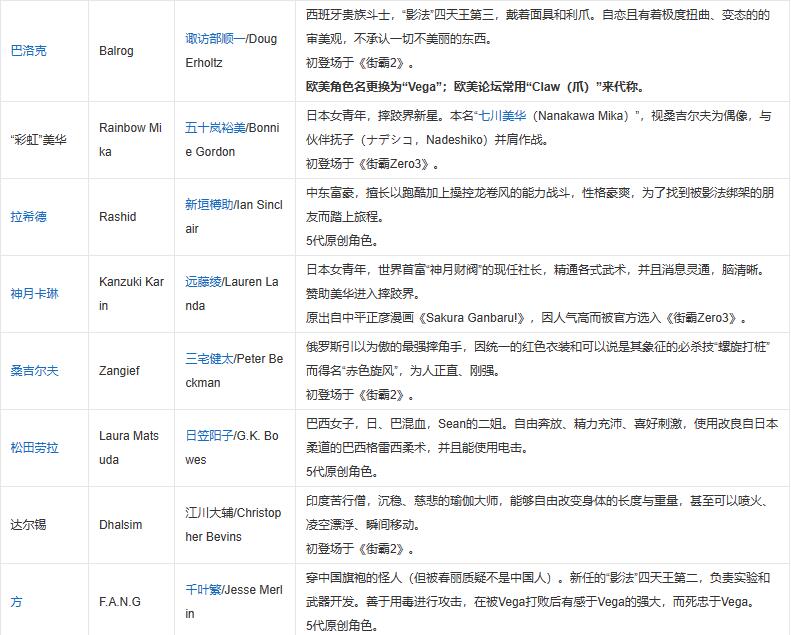Click the F.A.N.G English name cell

click(x=120, y=602)
